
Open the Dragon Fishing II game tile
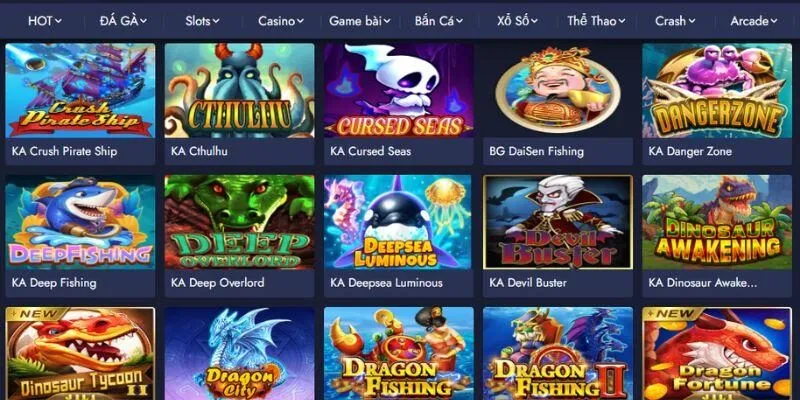click(558, 354)
